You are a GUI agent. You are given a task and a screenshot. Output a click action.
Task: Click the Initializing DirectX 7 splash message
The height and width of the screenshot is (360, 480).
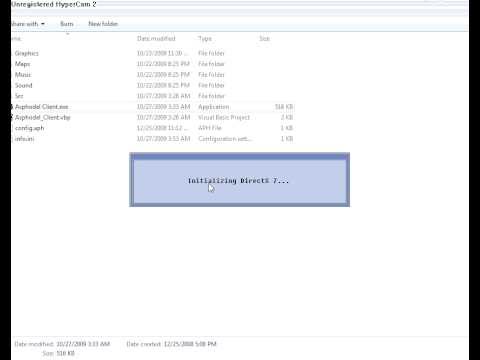(x=238, y=181)
